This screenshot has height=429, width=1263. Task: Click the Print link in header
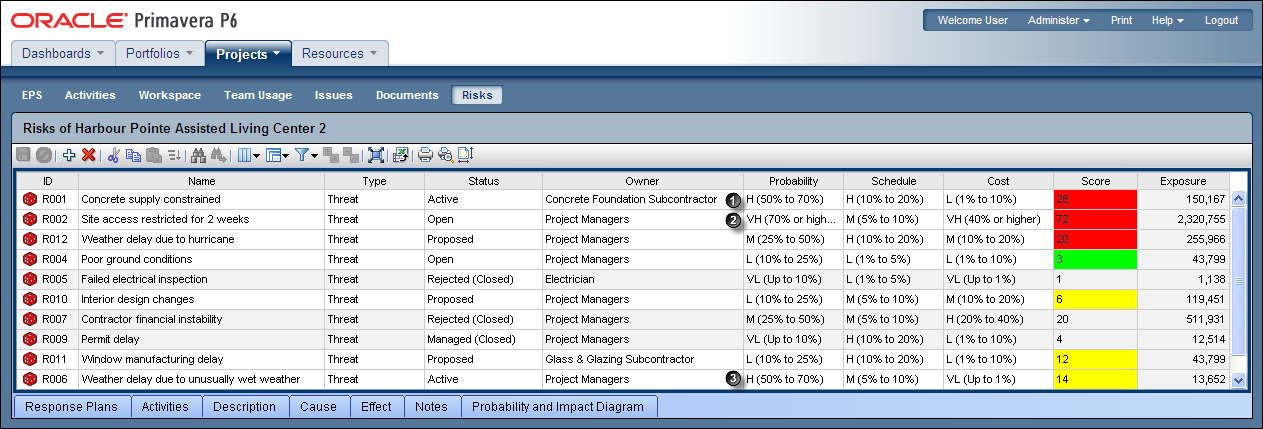coord(1121,20)
